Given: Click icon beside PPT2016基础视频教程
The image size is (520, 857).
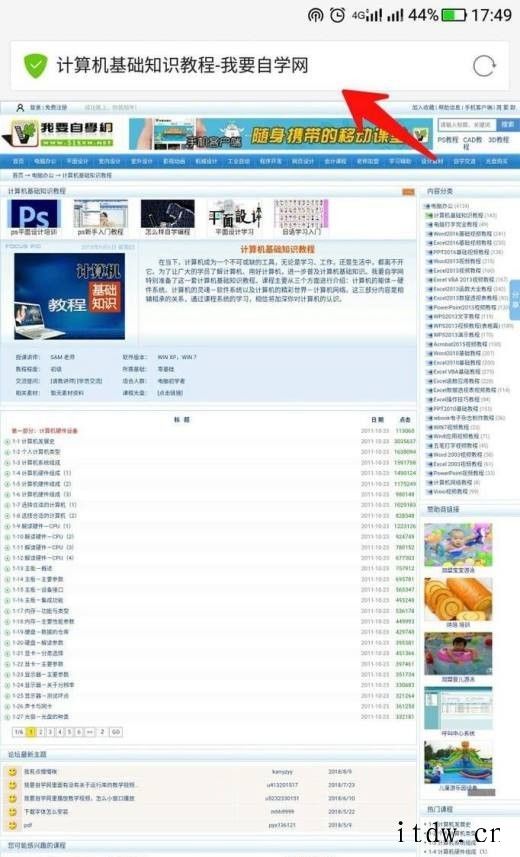Looking at the screenshot, I should point(430,253).
